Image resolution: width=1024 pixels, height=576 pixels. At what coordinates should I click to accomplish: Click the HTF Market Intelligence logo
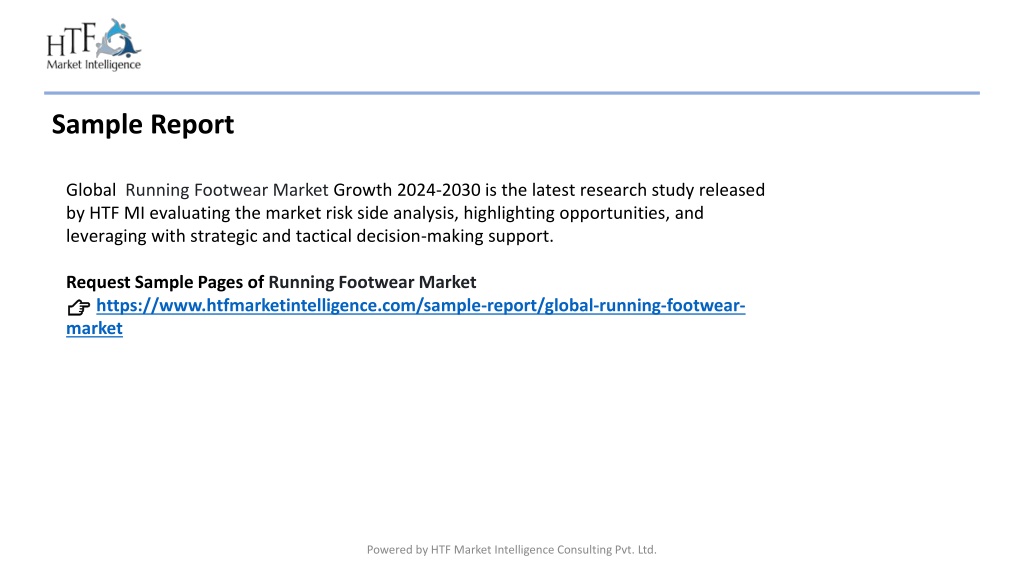coord(93,44)
